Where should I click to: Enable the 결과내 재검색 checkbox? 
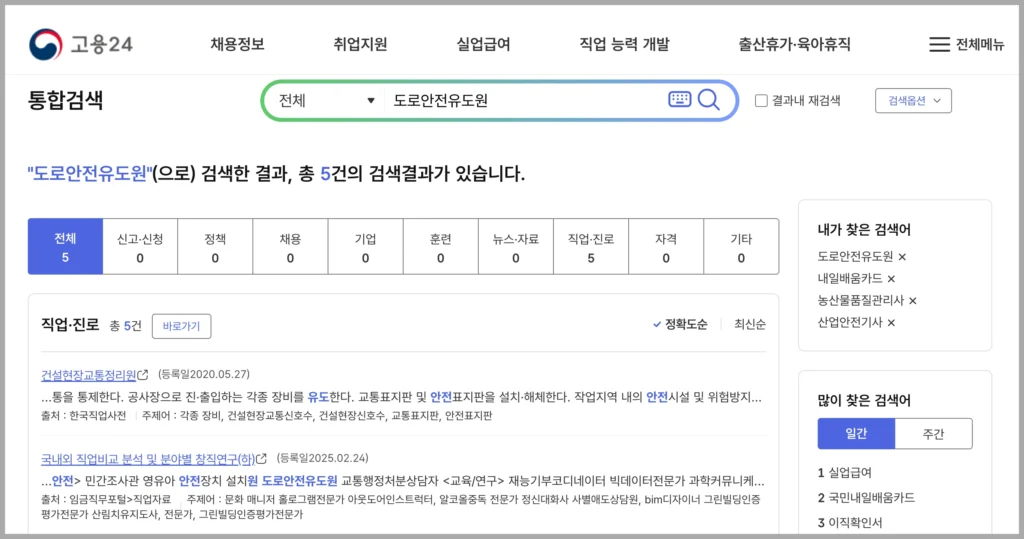click(x=761, y=100)
